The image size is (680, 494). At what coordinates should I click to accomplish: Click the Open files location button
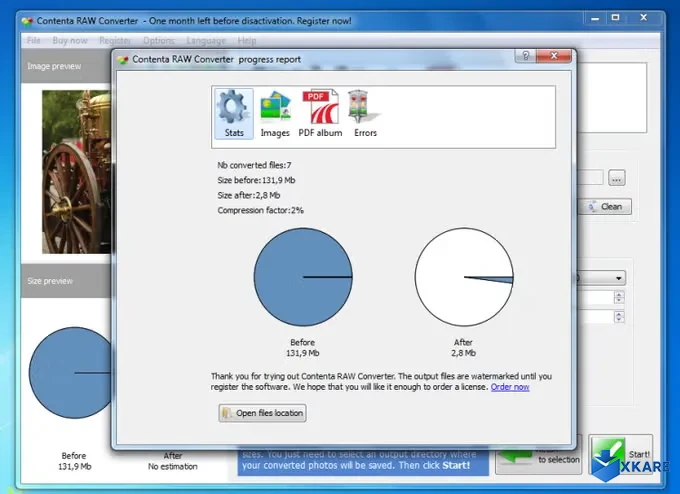262,413
